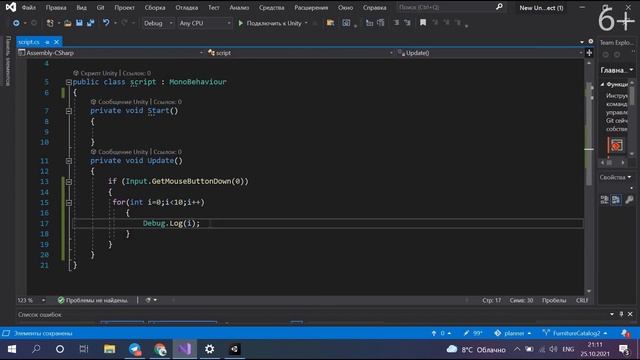Image resolution: width=640 pixels, height=360 pixels.
Task: Click the pending changes pencil indicator 99*
Action: click(x=473, y=333)
